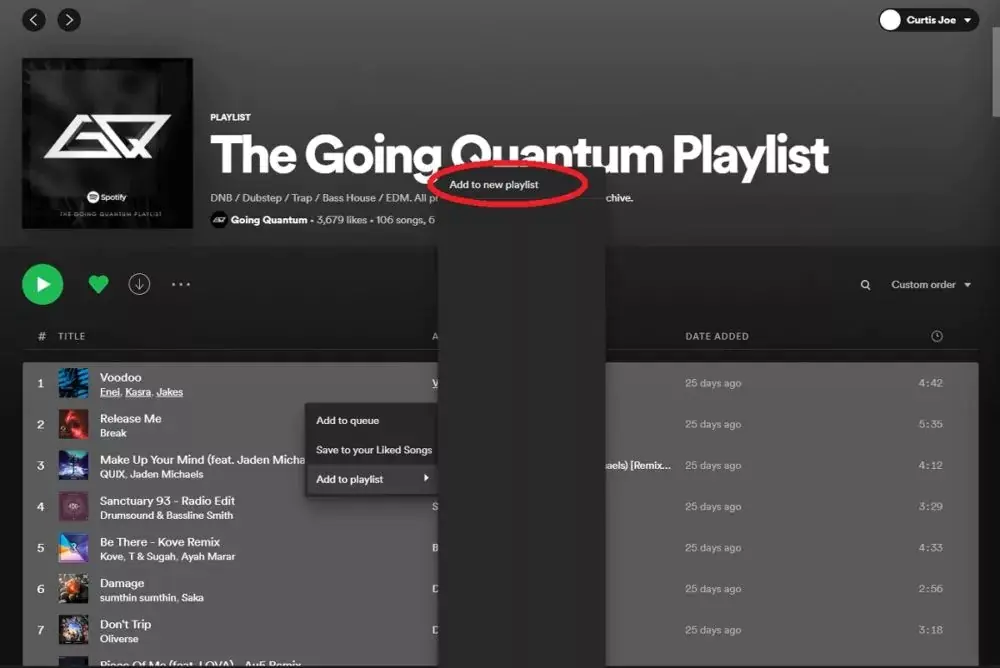
Task: Sort by the DATE ADDED column
Action: pos(717,336)
